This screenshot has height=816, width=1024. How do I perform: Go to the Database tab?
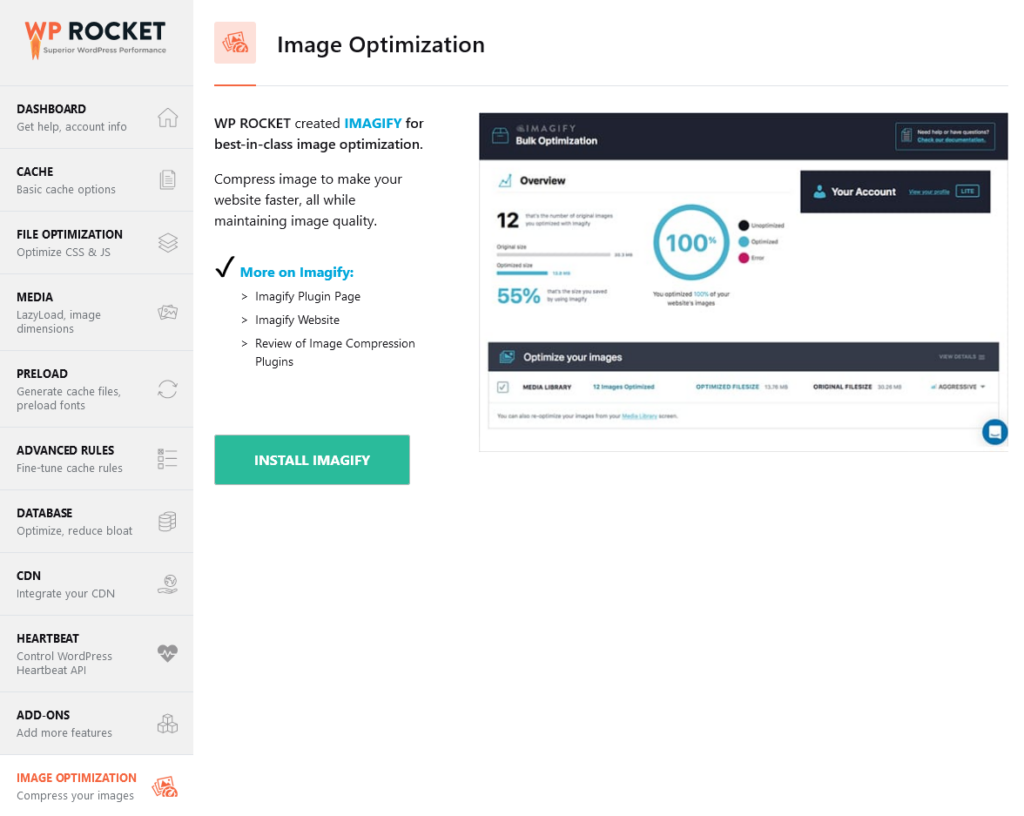pos(97,522)
